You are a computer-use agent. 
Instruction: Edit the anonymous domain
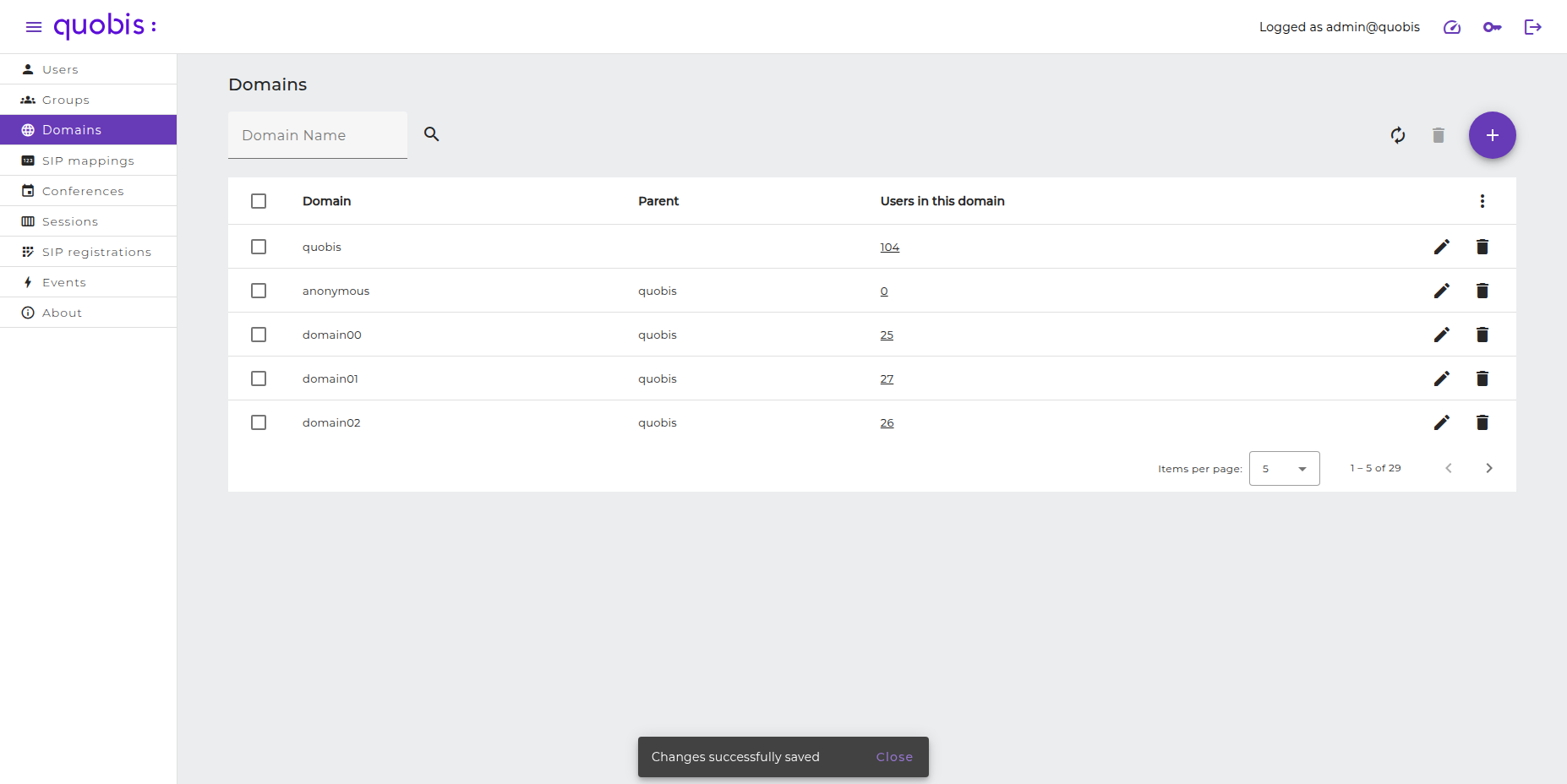point(1442,291)
